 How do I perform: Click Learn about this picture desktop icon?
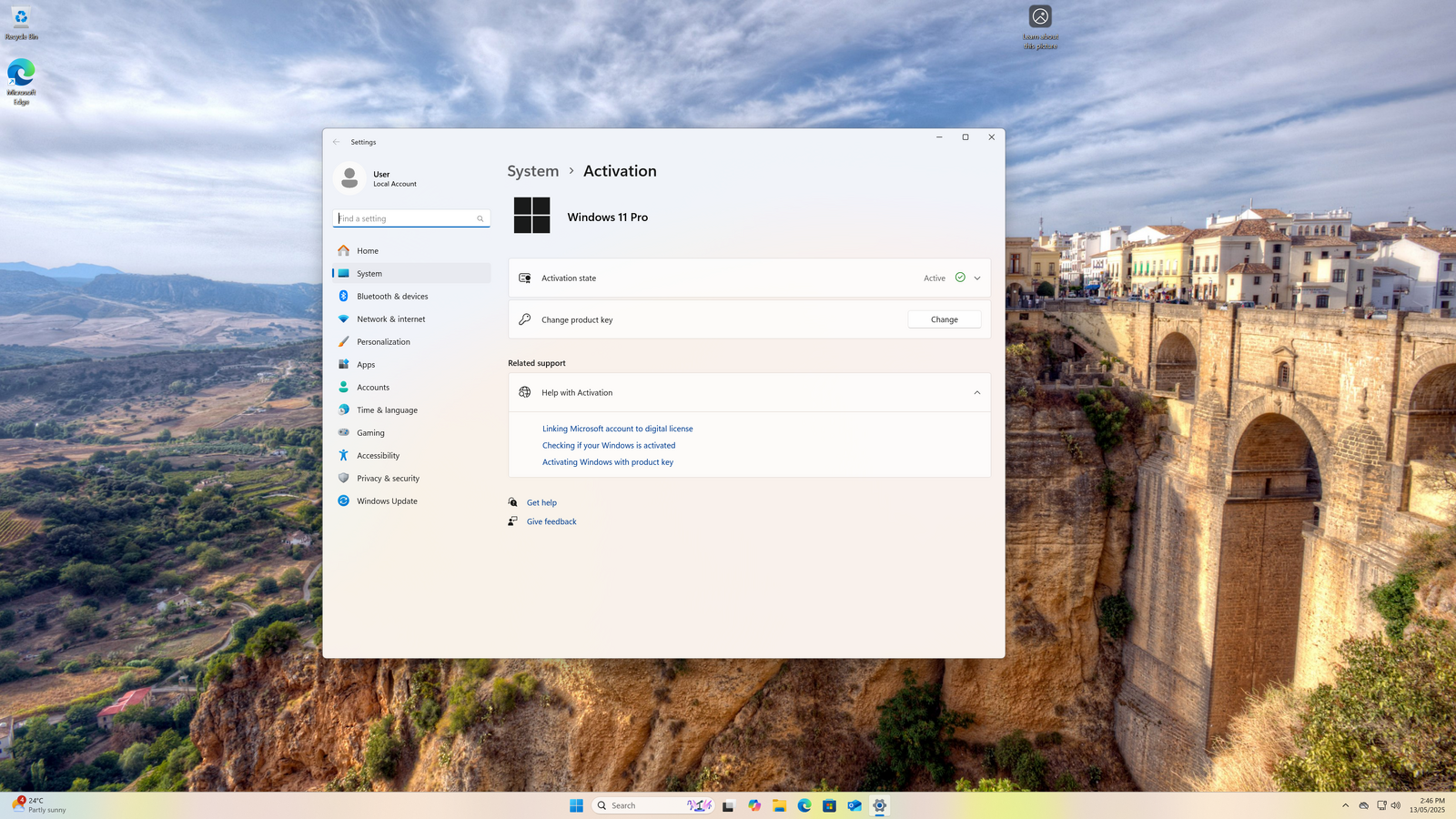click(1040, 27)
